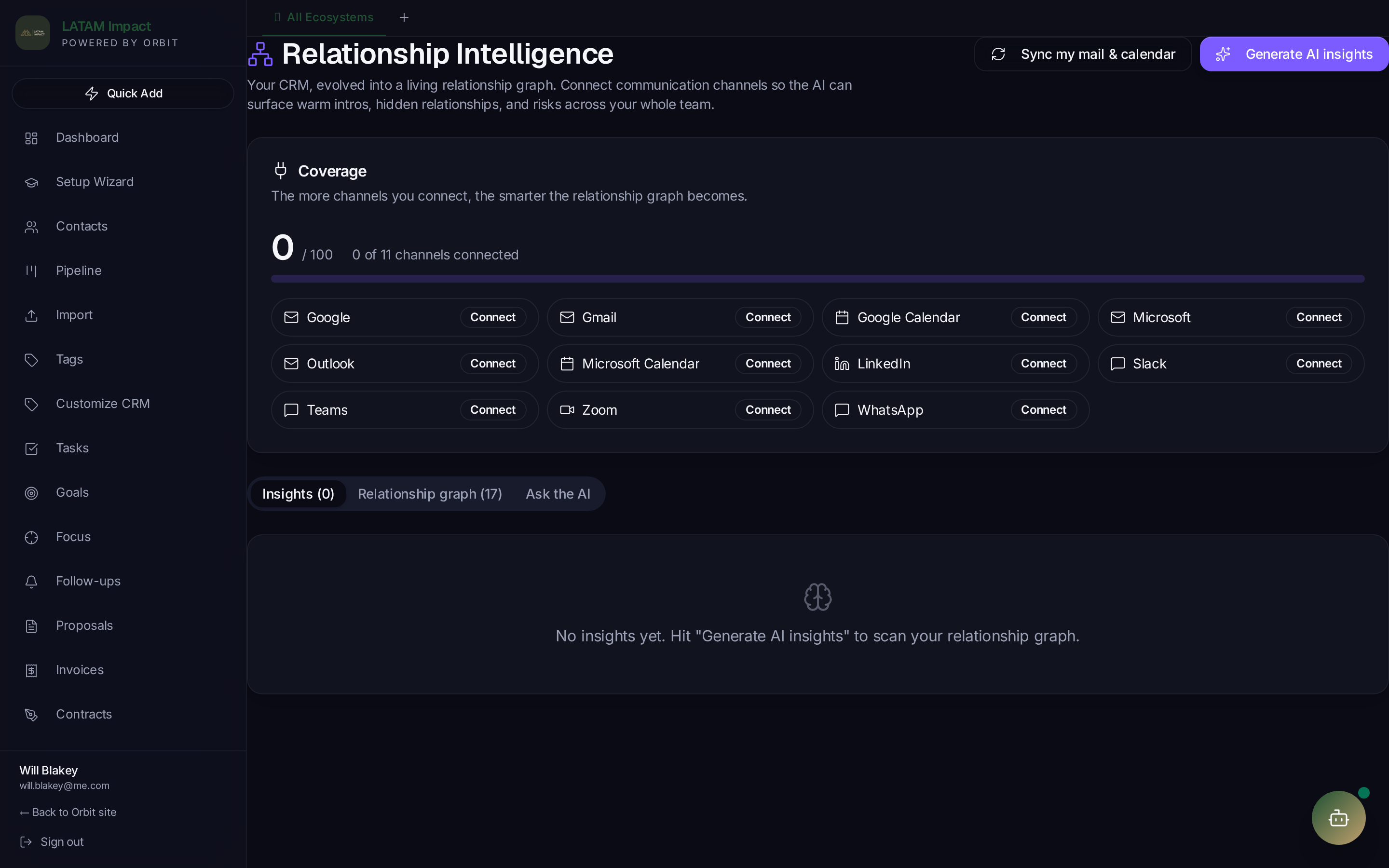Click the Google Calendar calendar icon
Viewport: 1389px width, 868px height.
click(842, 317)
